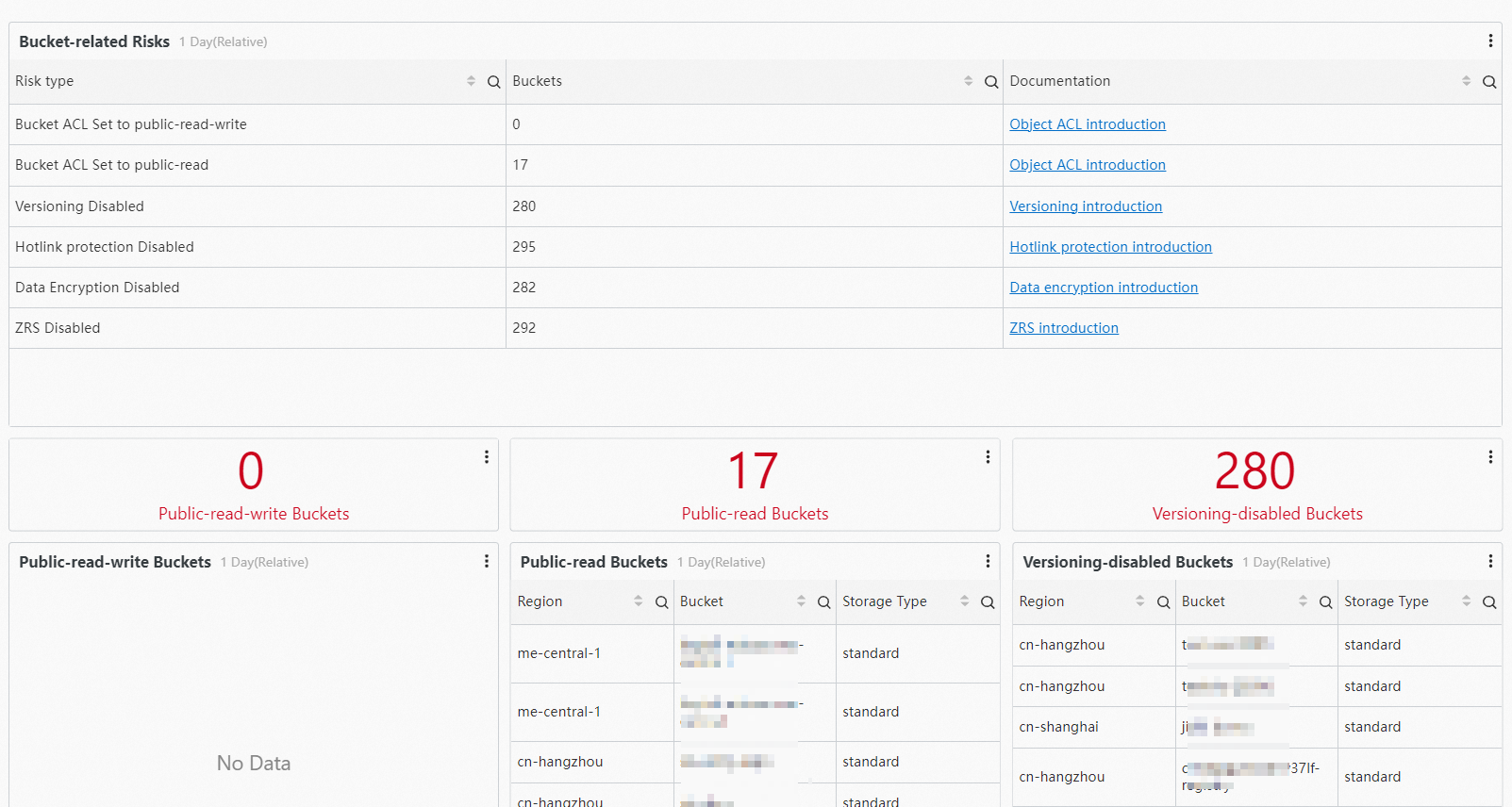Sort the Risk type column
Viewport: 1512px width, 807px height.
(x=471, y=81)
